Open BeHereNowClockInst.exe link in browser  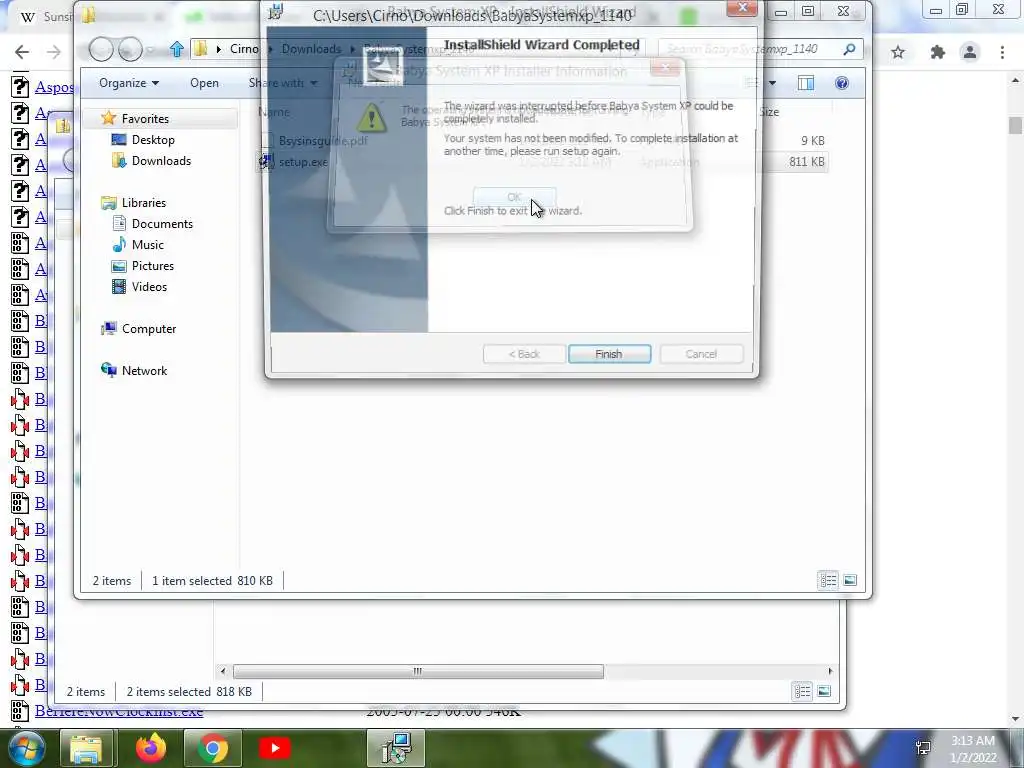coord(119,711)
